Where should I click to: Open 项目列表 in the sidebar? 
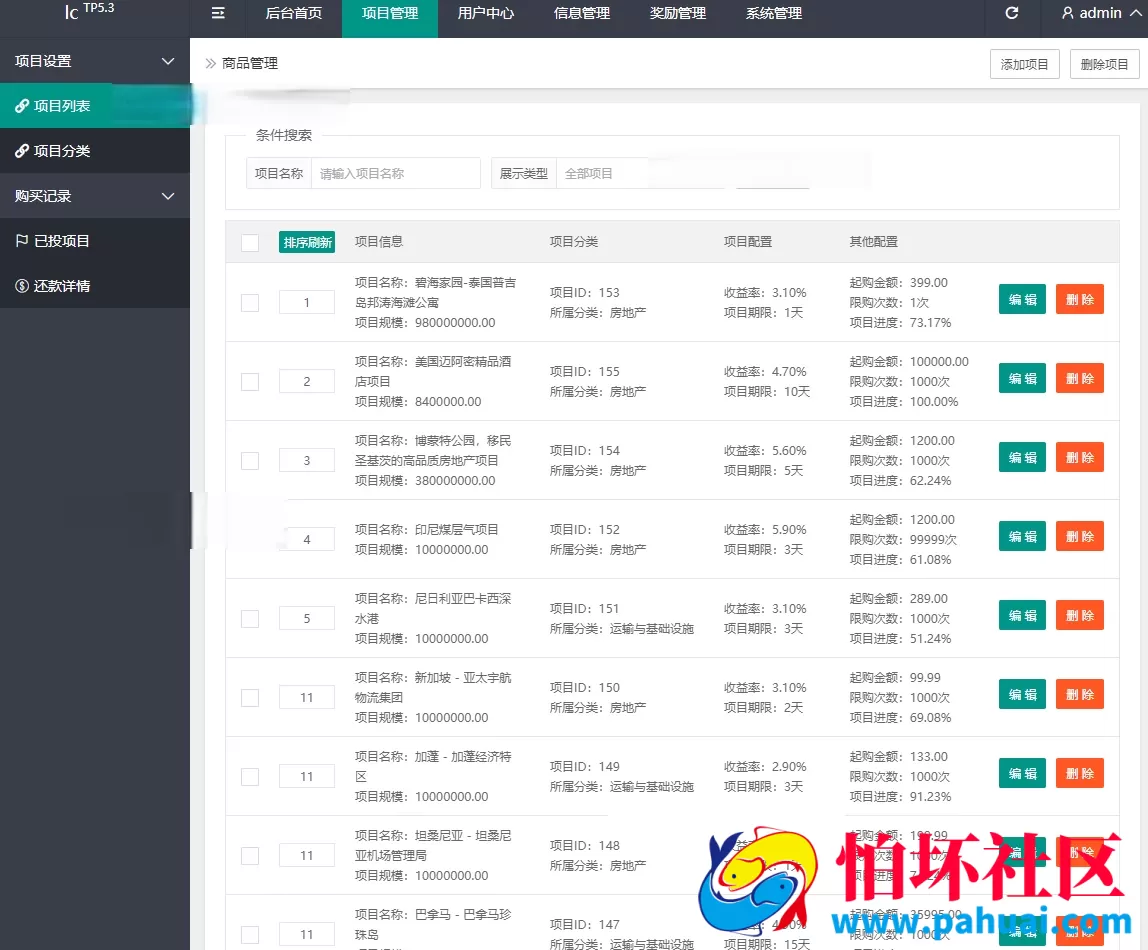tap(95, 106)
